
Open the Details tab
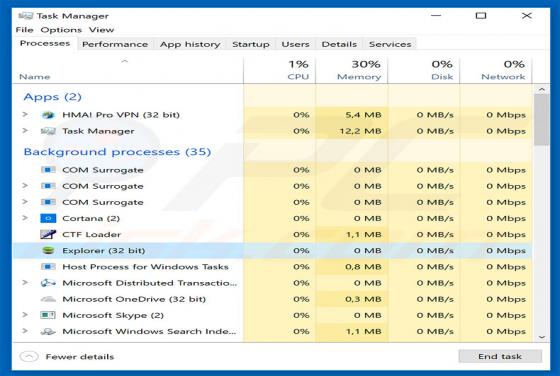(339, 44)
